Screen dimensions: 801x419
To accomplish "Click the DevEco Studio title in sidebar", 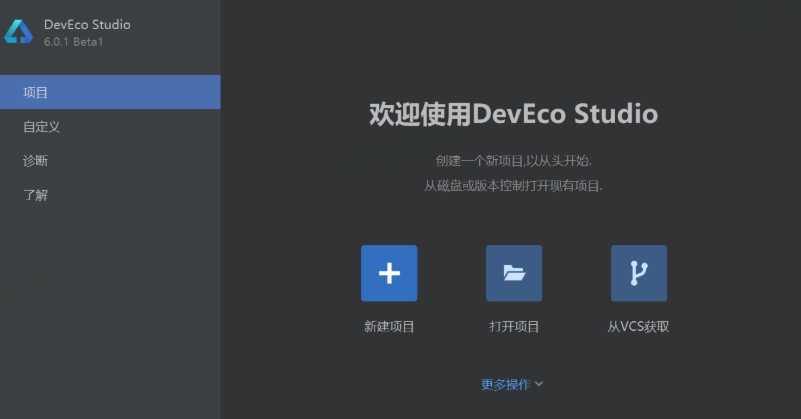I will coord(87,25).
